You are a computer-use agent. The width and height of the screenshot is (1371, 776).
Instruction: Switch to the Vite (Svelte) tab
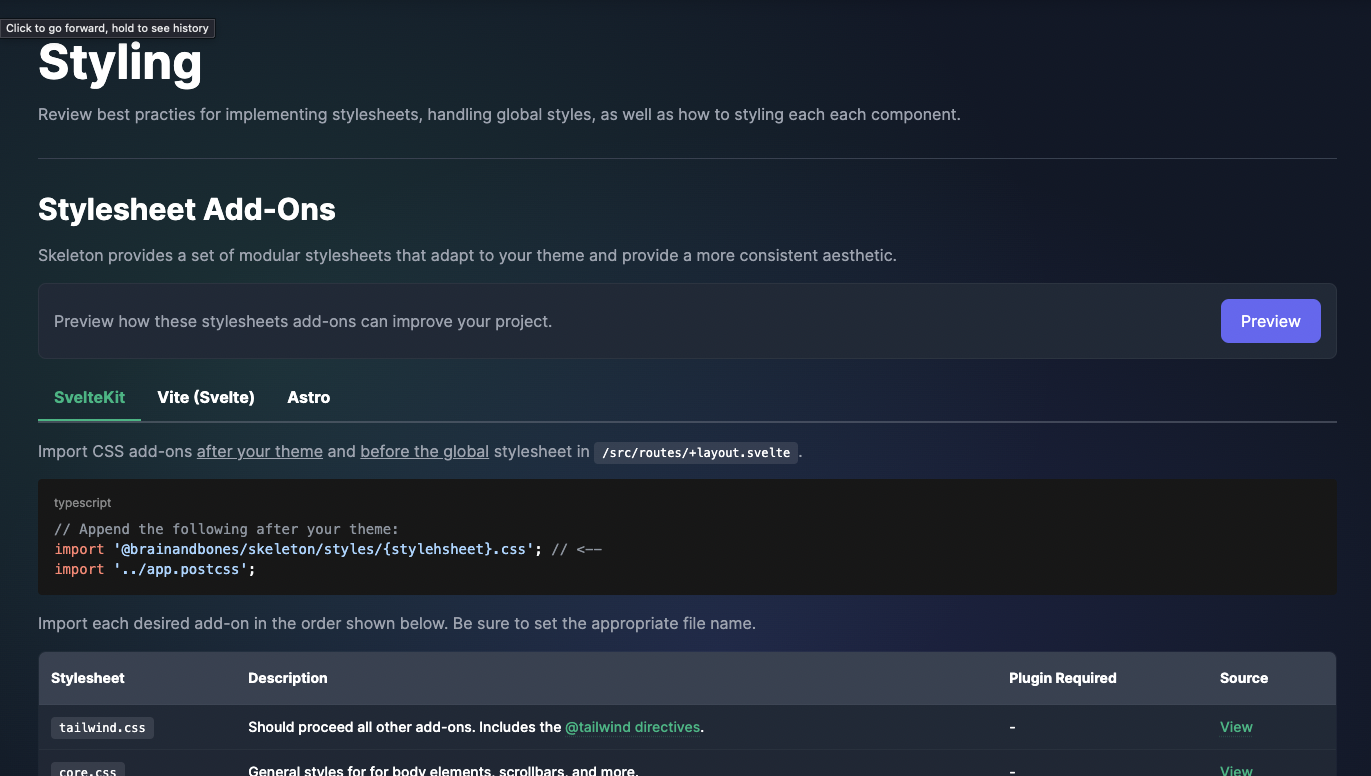coord(206,397)
